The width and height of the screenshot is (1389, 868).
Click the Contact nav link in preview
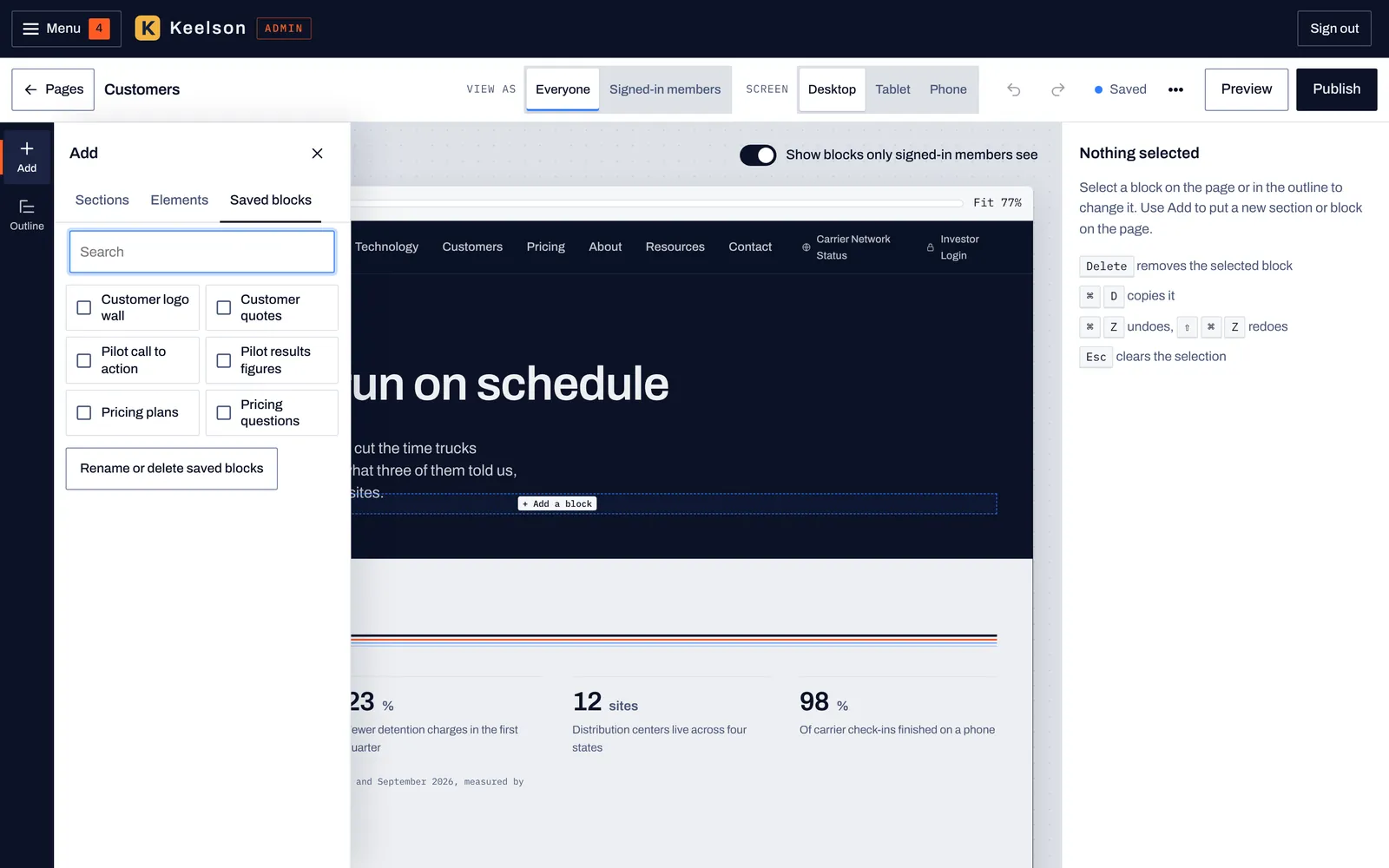(x=750, y=247)
